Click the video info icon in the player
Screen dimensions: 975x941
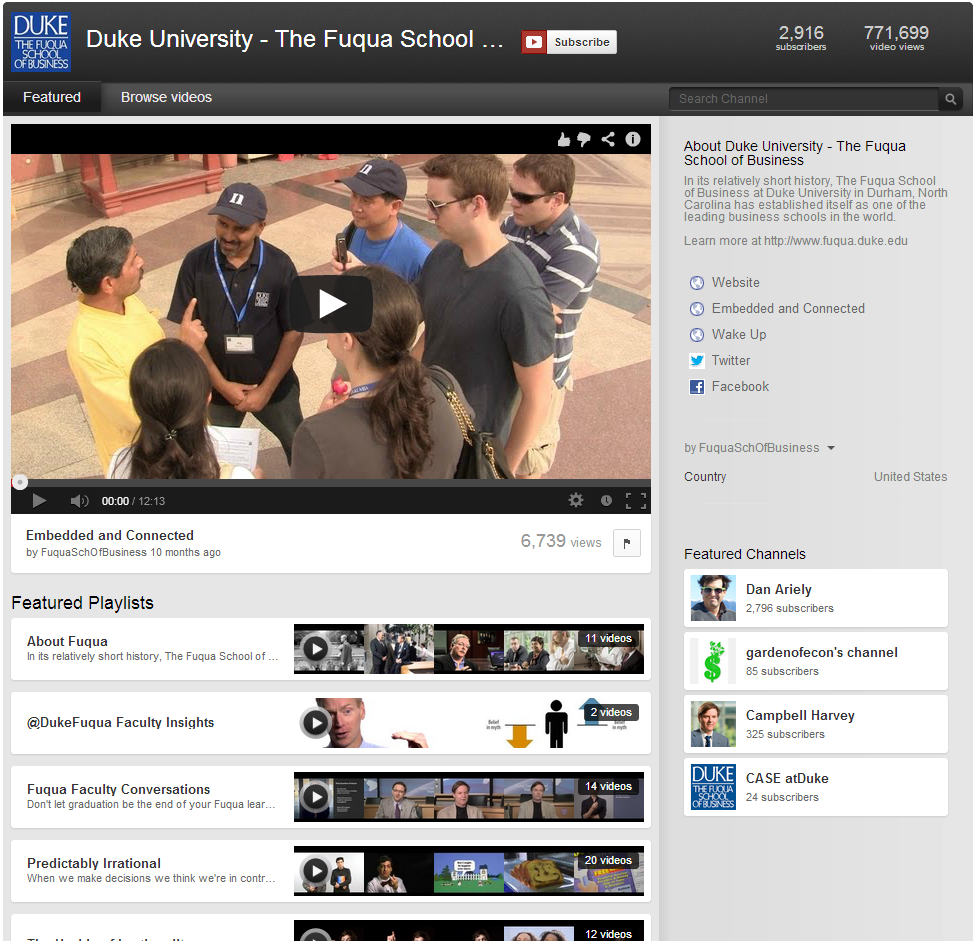(632, 140)
